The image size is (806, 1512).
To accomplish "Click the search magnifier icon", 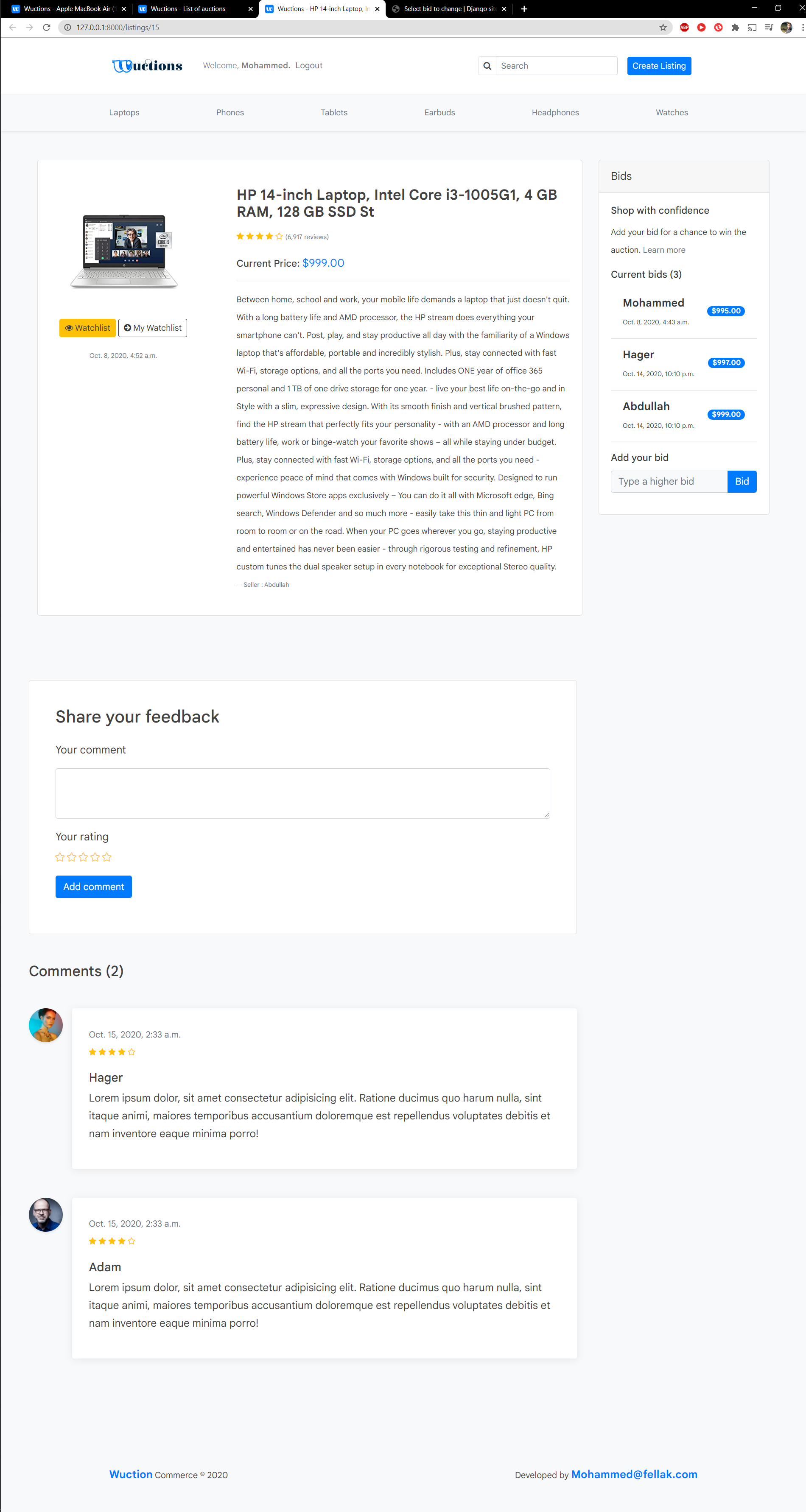I will (487, 66).
